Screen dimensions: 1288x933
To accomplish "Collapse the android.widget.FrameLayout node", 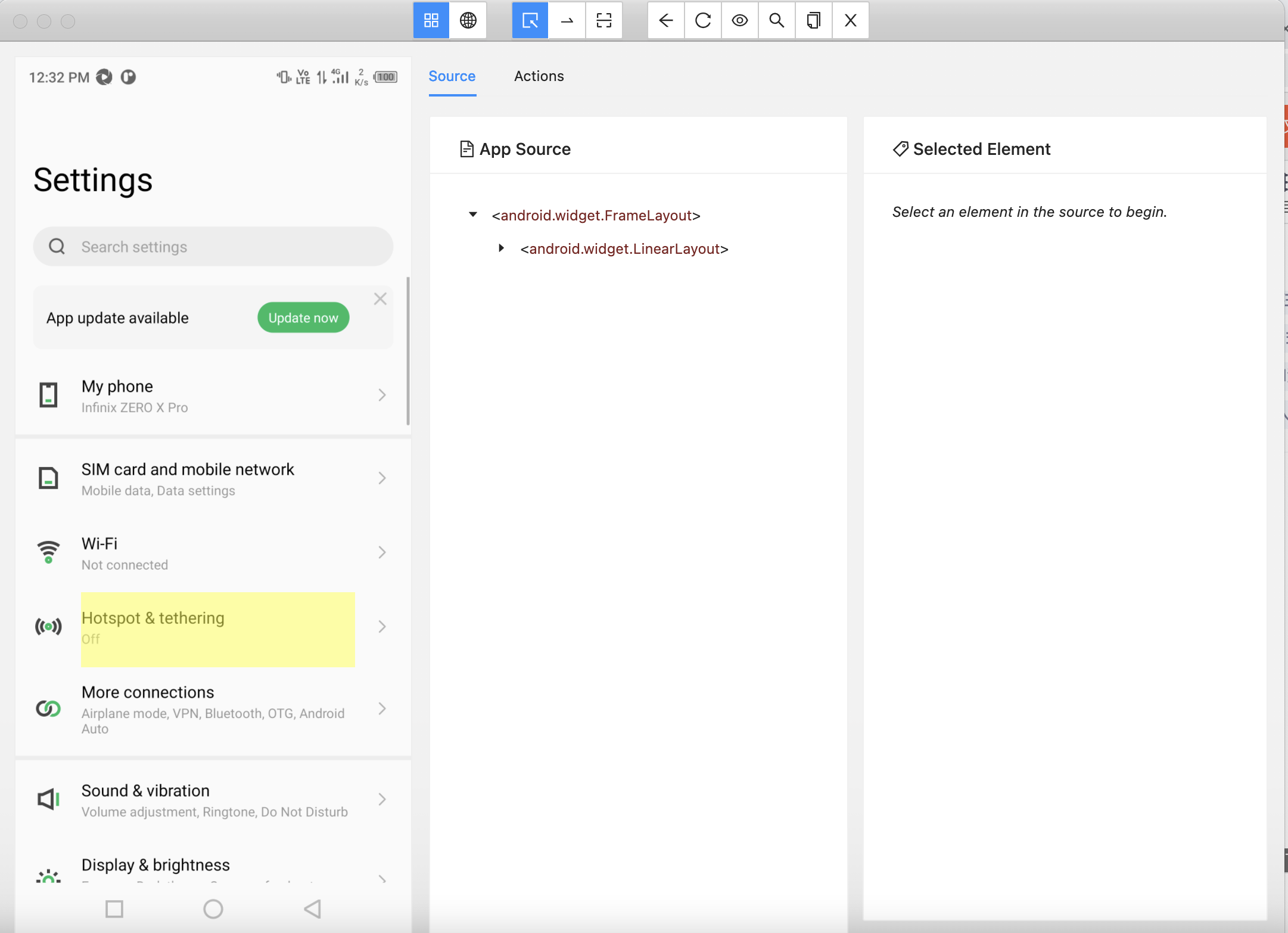I will click(473, 215).
